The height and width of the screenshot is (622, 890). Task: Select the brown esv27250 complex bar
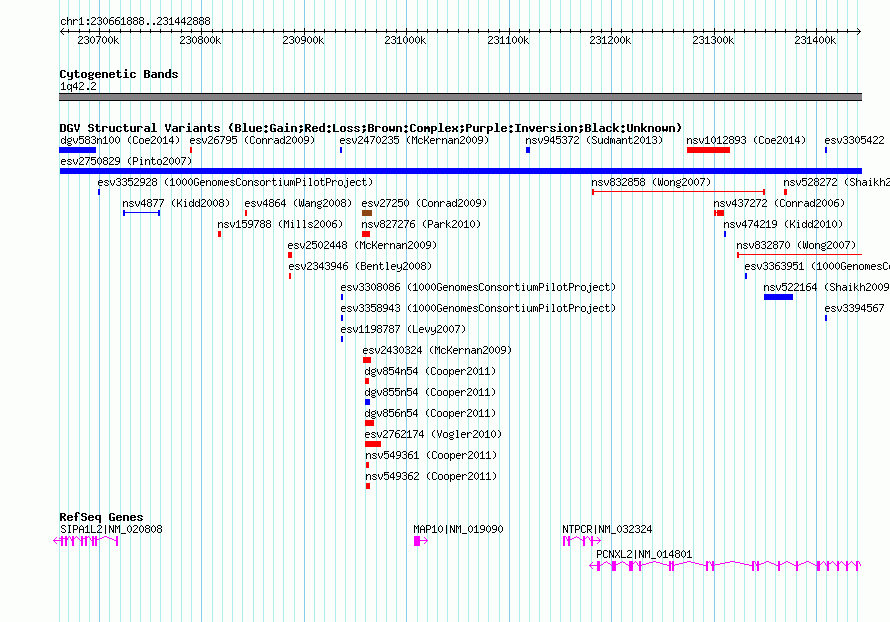tap(367, 213)
